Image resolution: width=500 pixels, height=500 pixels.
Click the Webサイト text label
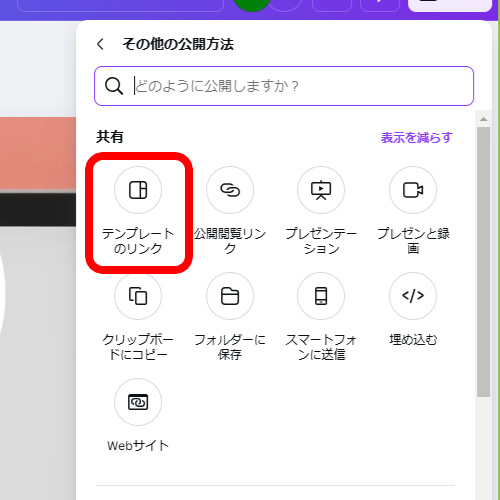pos(138,446)
